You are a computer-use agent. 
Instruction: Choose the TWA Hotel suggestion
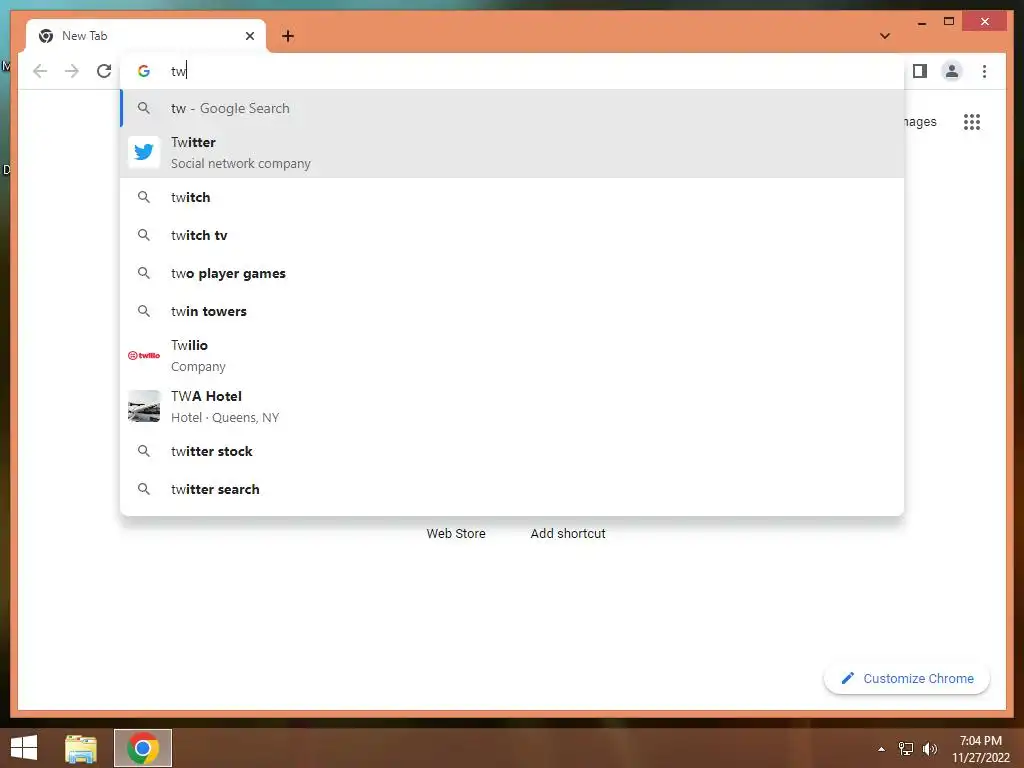(x=513, y=406)
